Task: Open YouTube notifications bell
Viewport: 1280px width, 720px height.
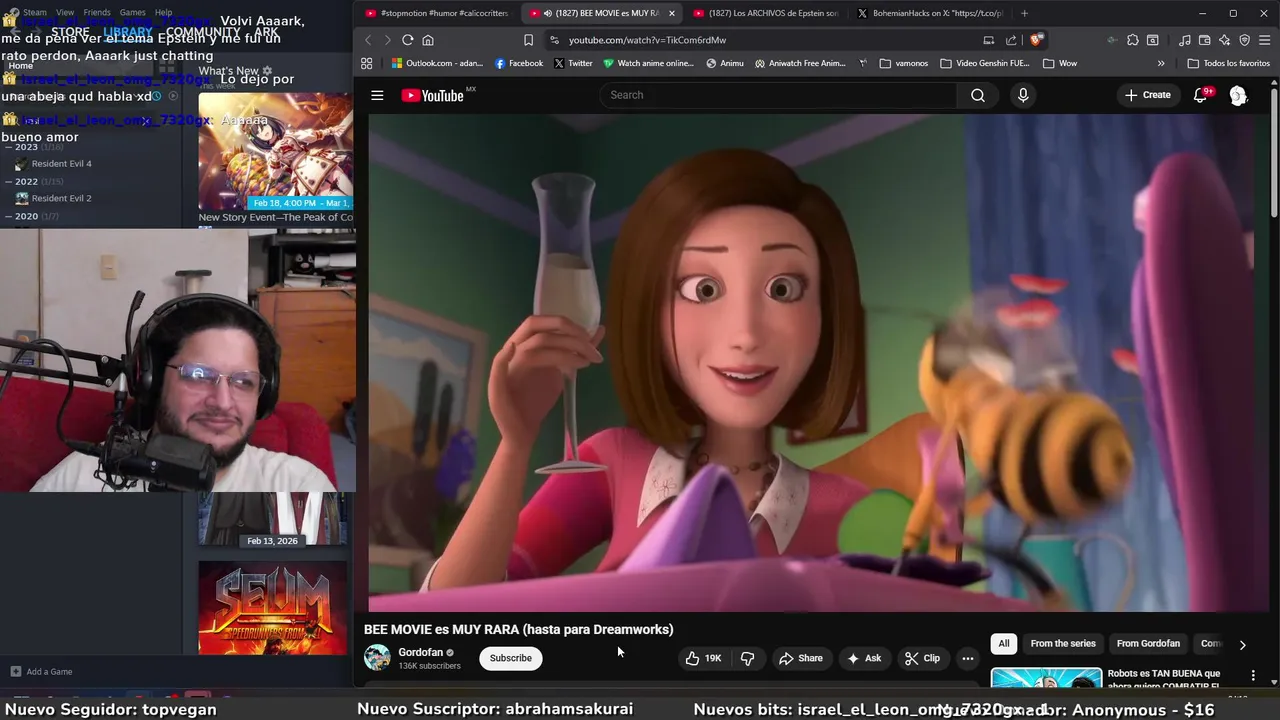Action: pos(1200,95)
